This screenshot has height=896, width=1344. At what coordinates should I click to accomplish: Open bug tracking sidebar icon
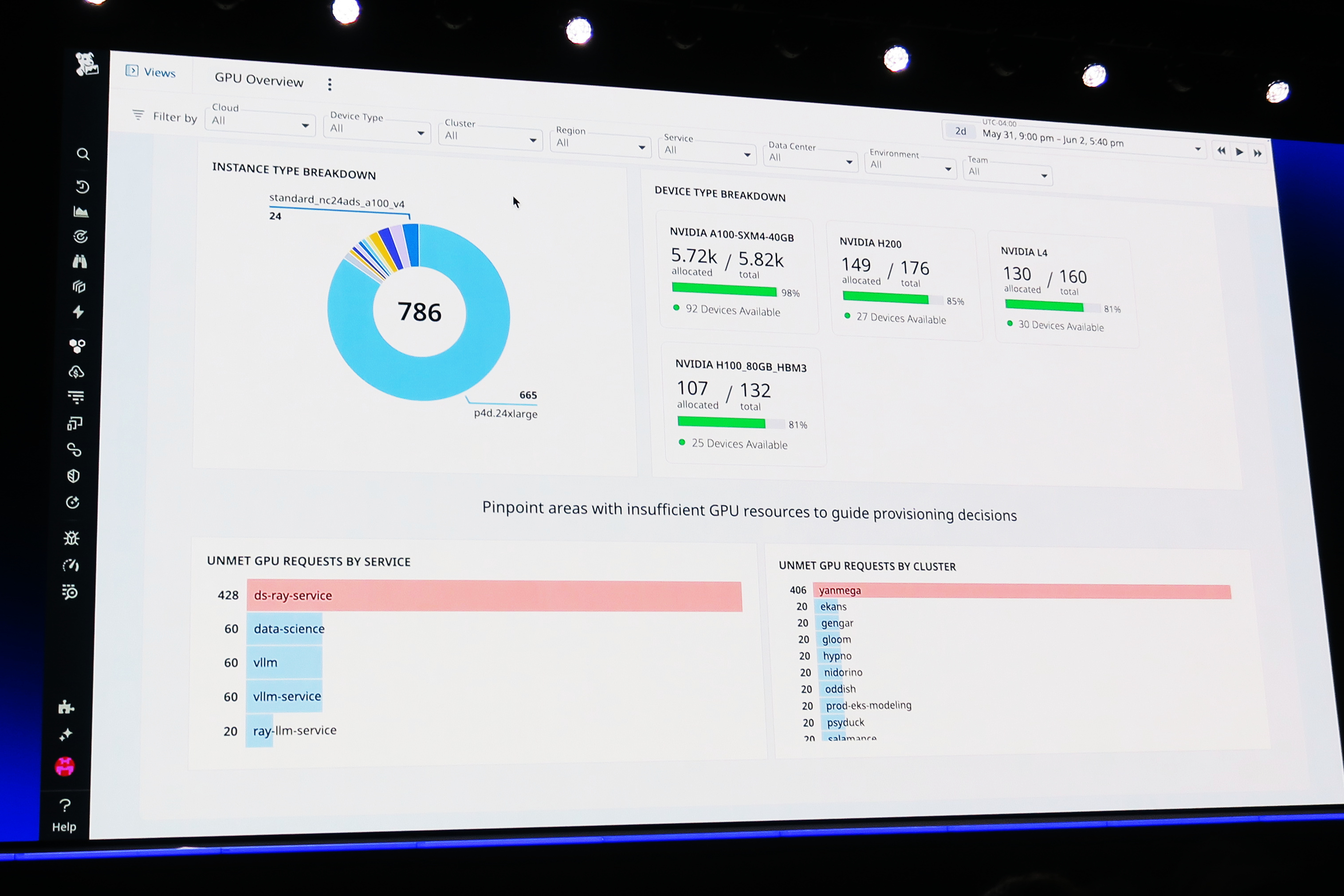click(71, 538)
